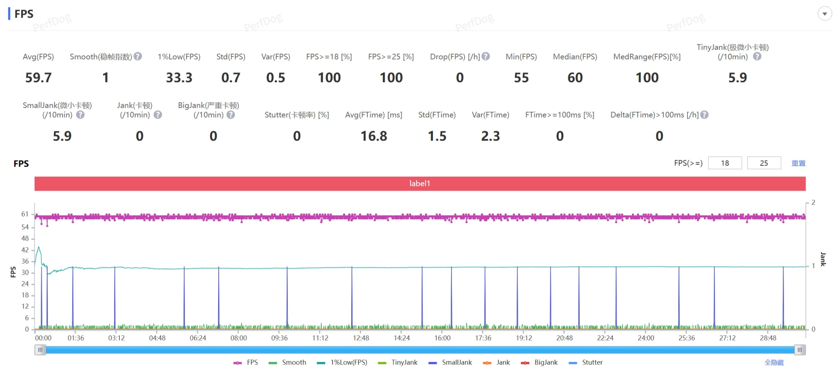Open help icon beside TinyJank (/10min)
This screenshot has height=373, width=839.
[757, 56]
